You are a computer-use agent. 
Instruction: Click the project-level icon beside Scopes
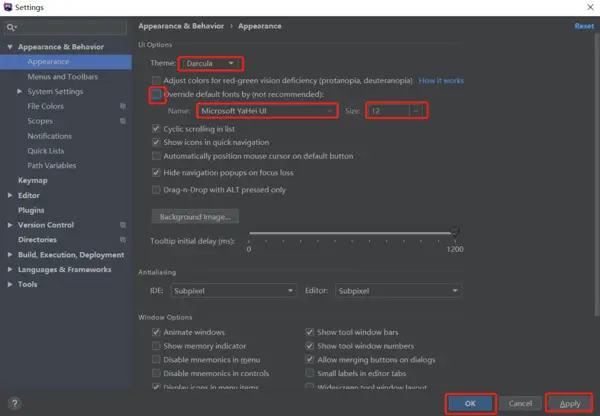pyautogui.click(x=122, y=121)
